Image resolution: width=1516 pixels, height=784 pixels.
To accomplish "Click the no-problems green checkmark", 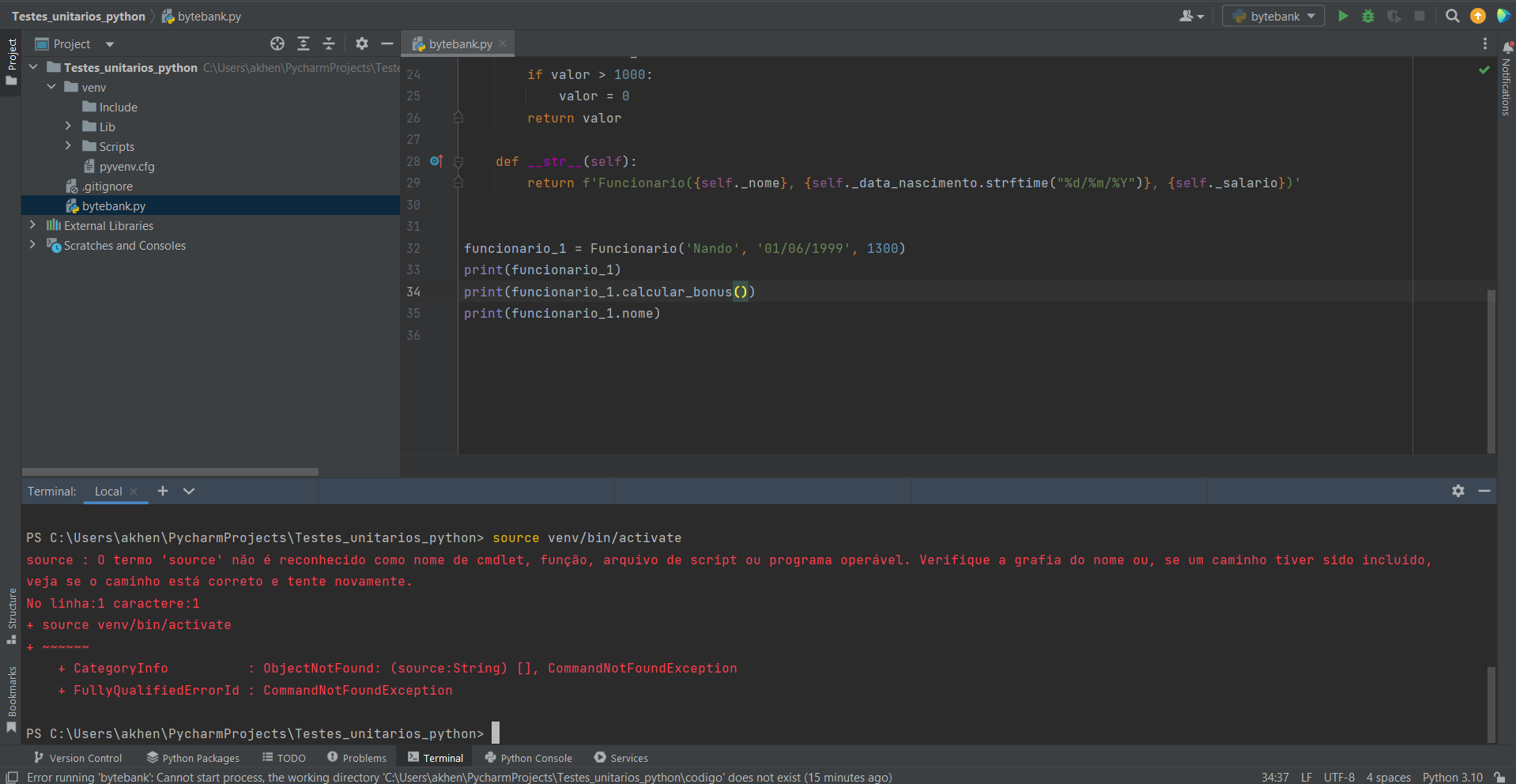I will point(1484,70).
